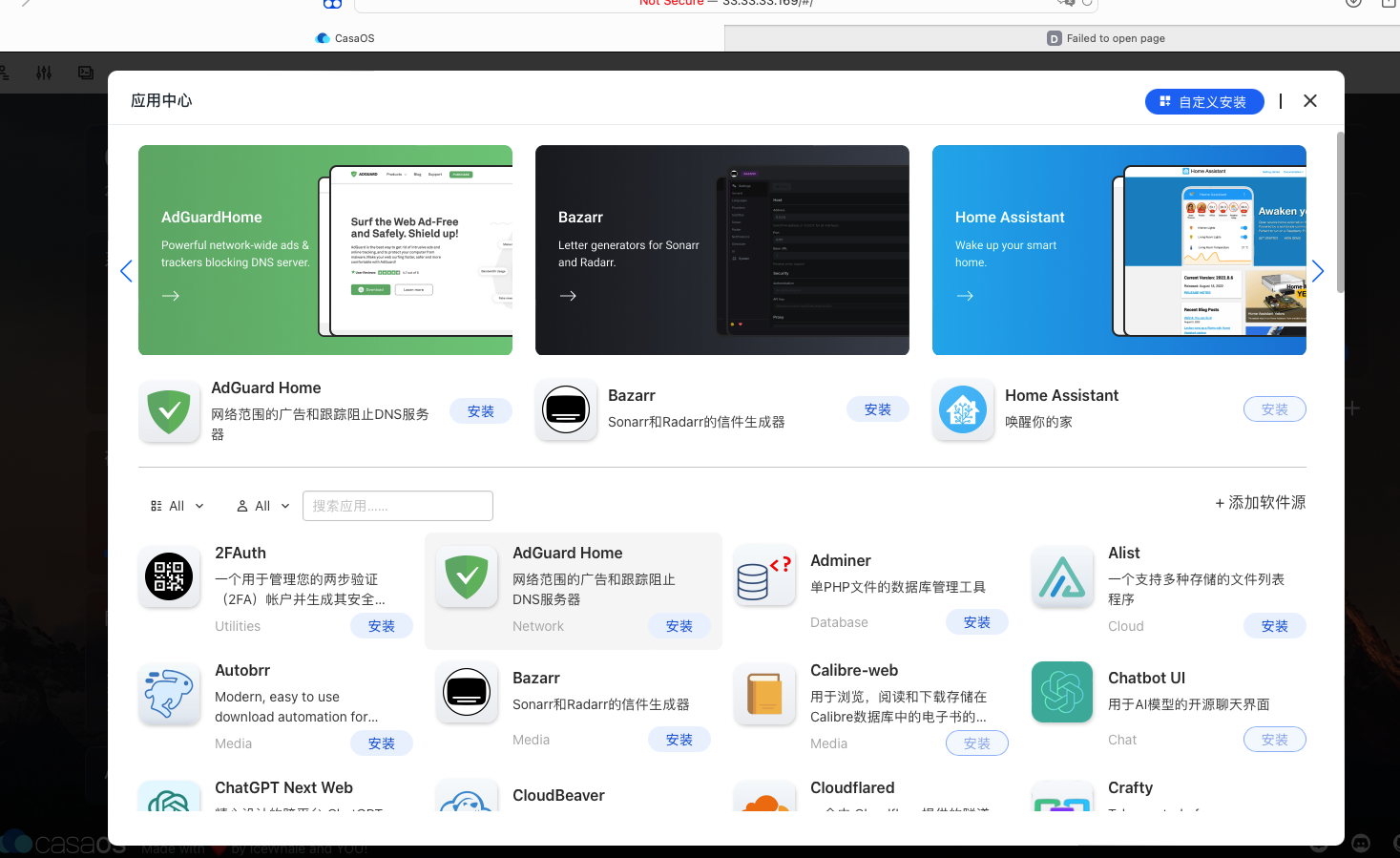The height and width of the screenshot is (858, 1400).
Task: Open the Adminer database icon
Action: coord(764,576)
